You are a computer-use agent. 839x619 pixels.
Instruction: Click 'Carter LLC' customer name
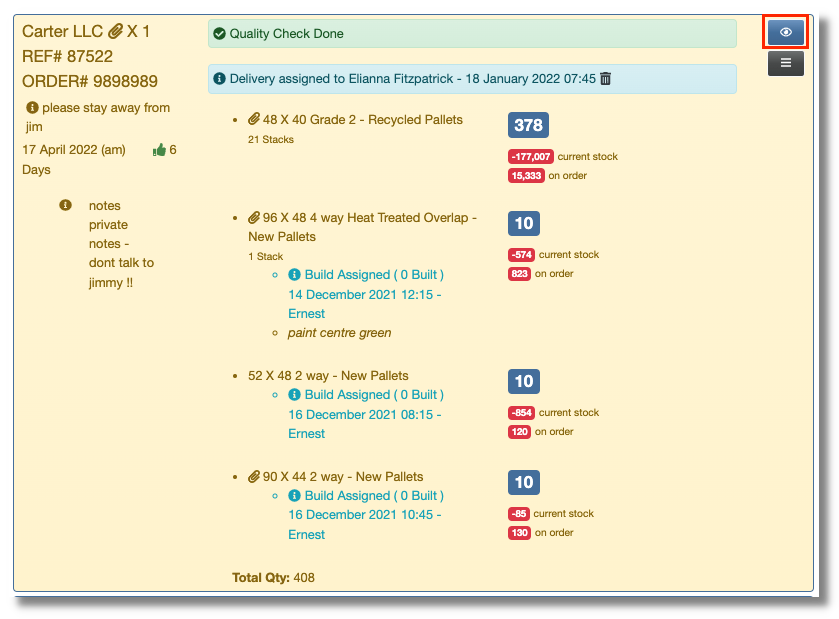(x=62, y=32)
